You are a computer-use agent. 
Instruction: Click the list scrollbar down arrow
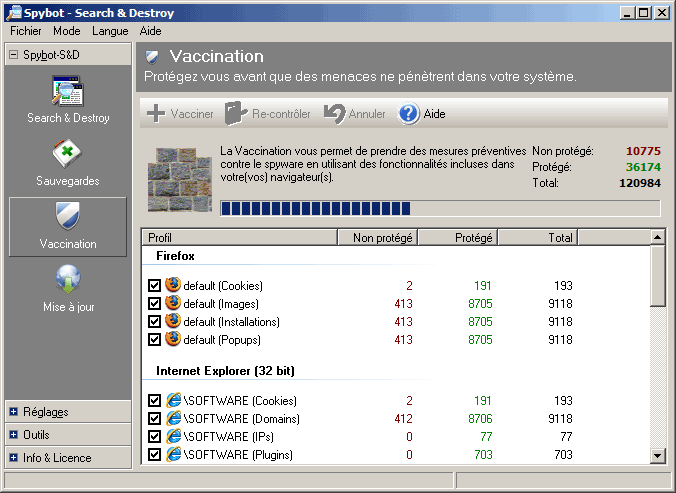(657, 456)
